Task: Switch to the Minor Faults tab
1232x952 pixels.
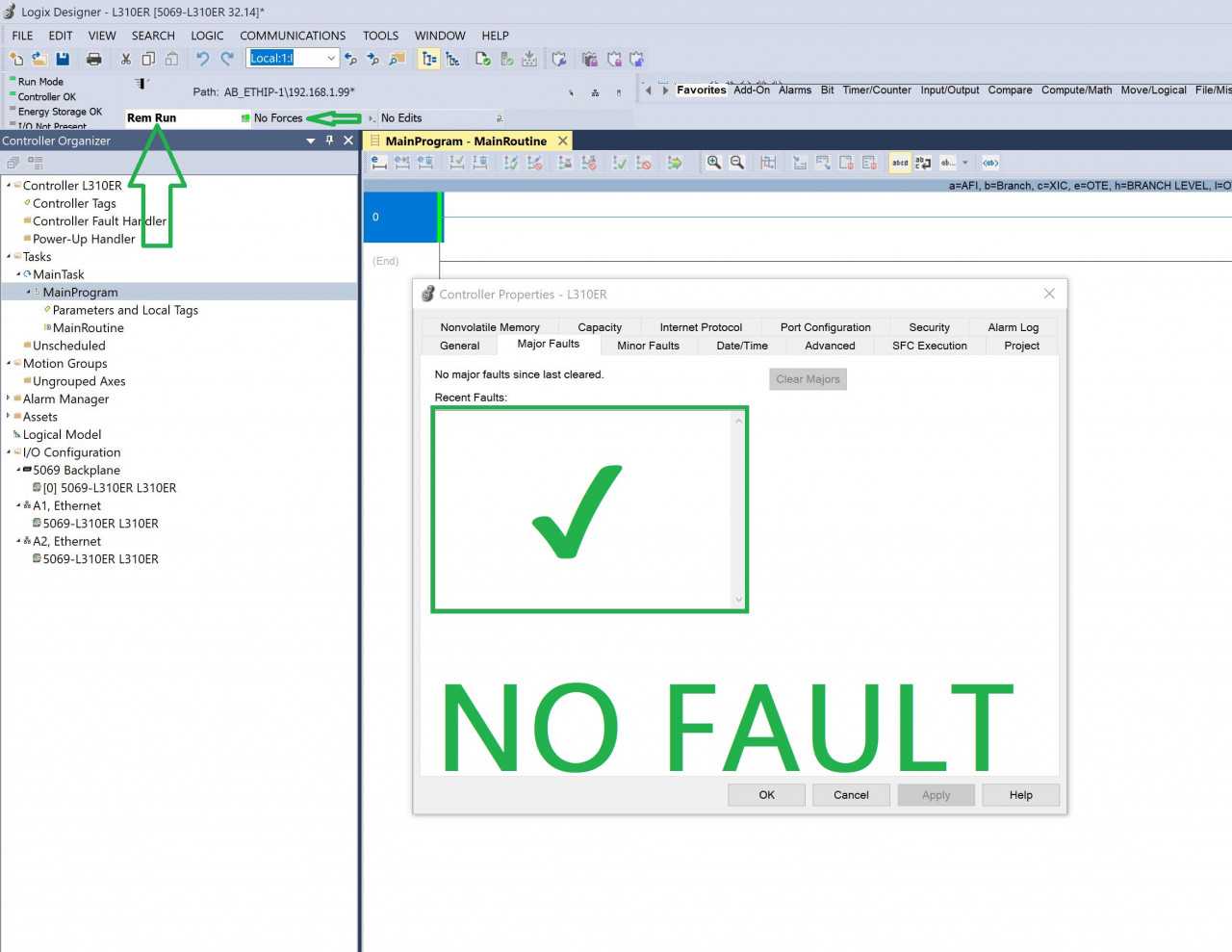Action: pos(648,346)
